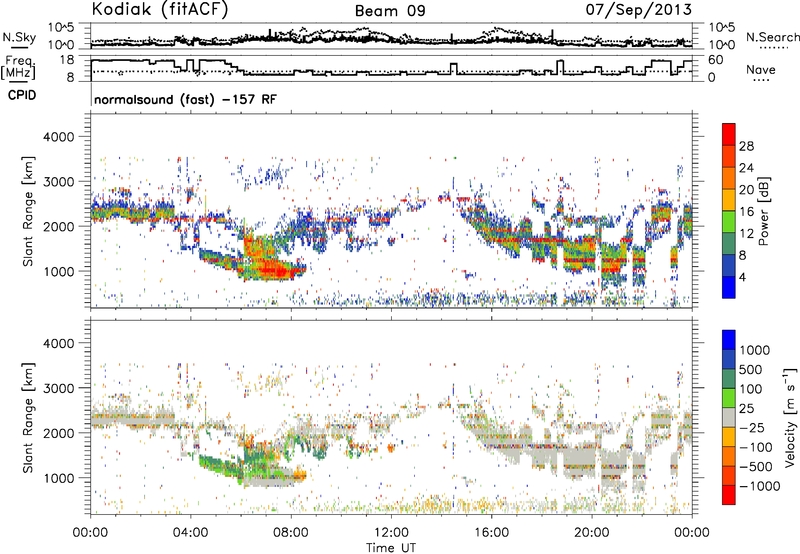
Task: Click the "-25" velocity colorbar label
Action: [754, 428]
